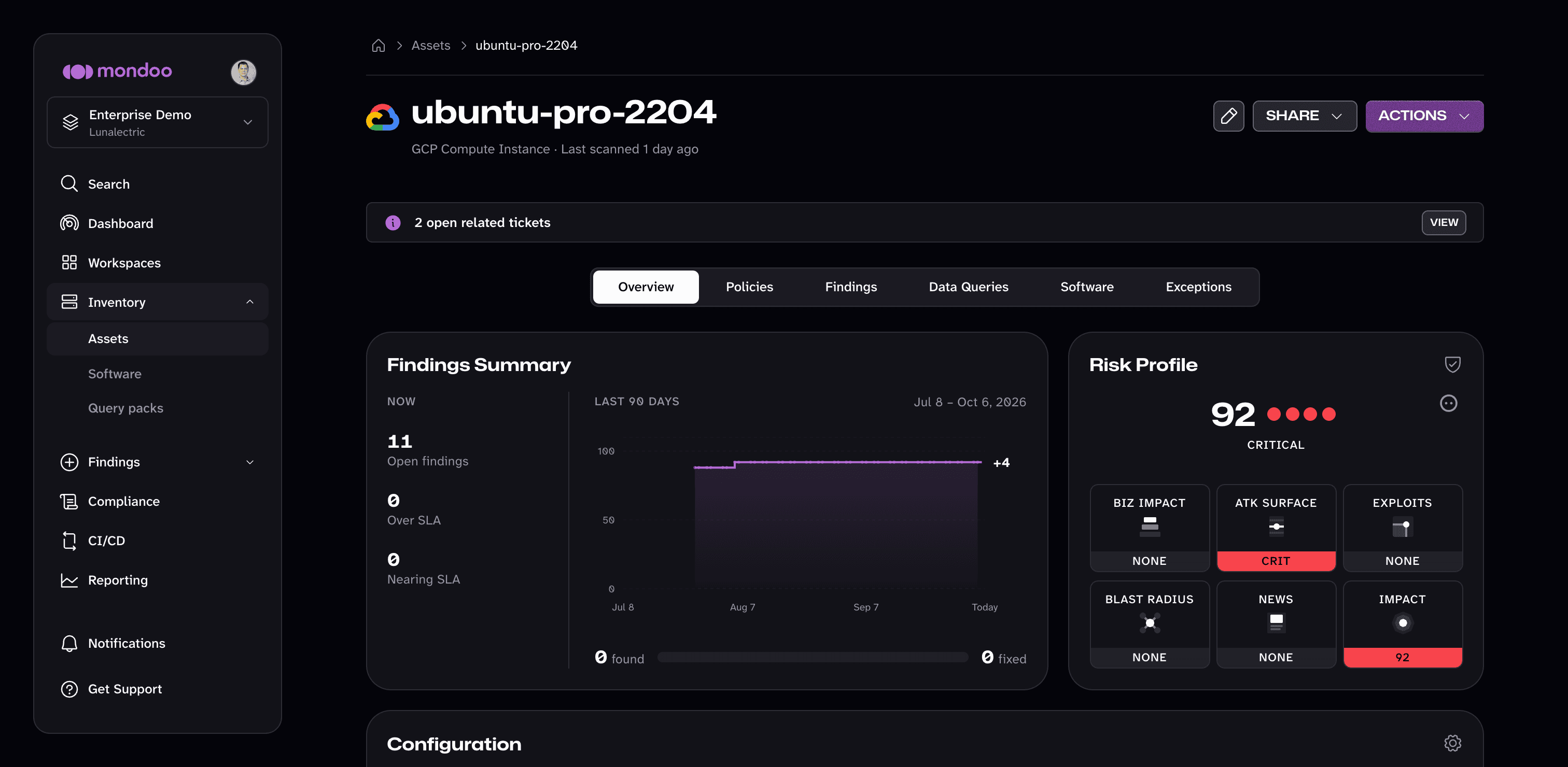
Task: Click the shield check icon in Risk Profile
Action: click(1452, 364)
